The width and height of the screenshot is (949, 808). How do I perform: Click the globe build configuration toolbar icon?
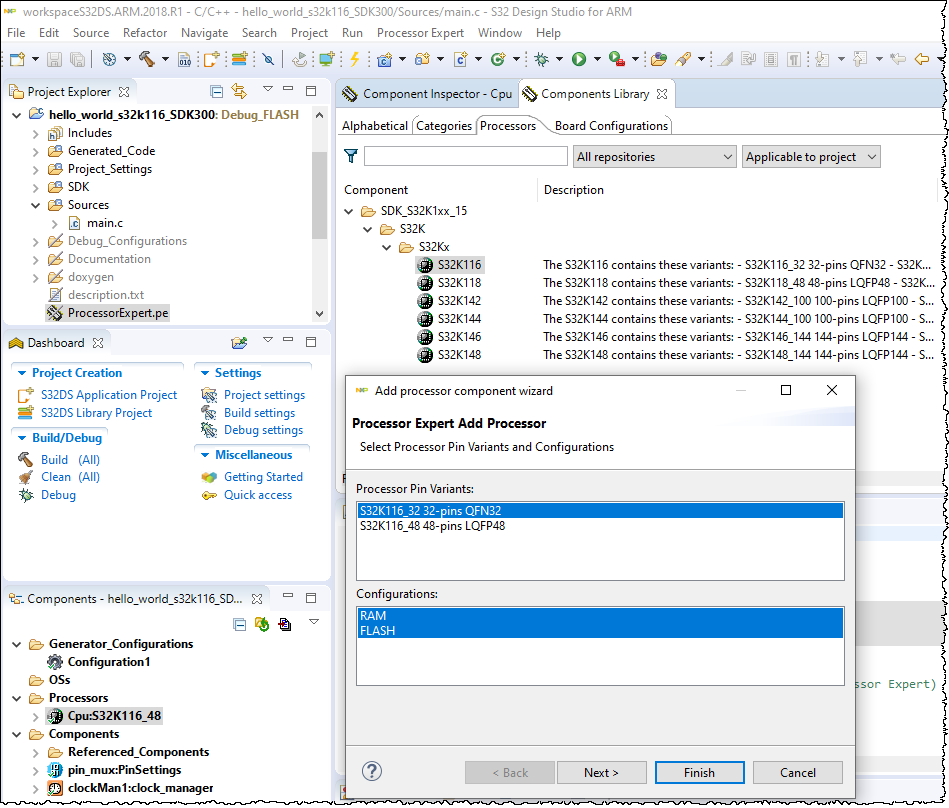click(x=109, y=59)
